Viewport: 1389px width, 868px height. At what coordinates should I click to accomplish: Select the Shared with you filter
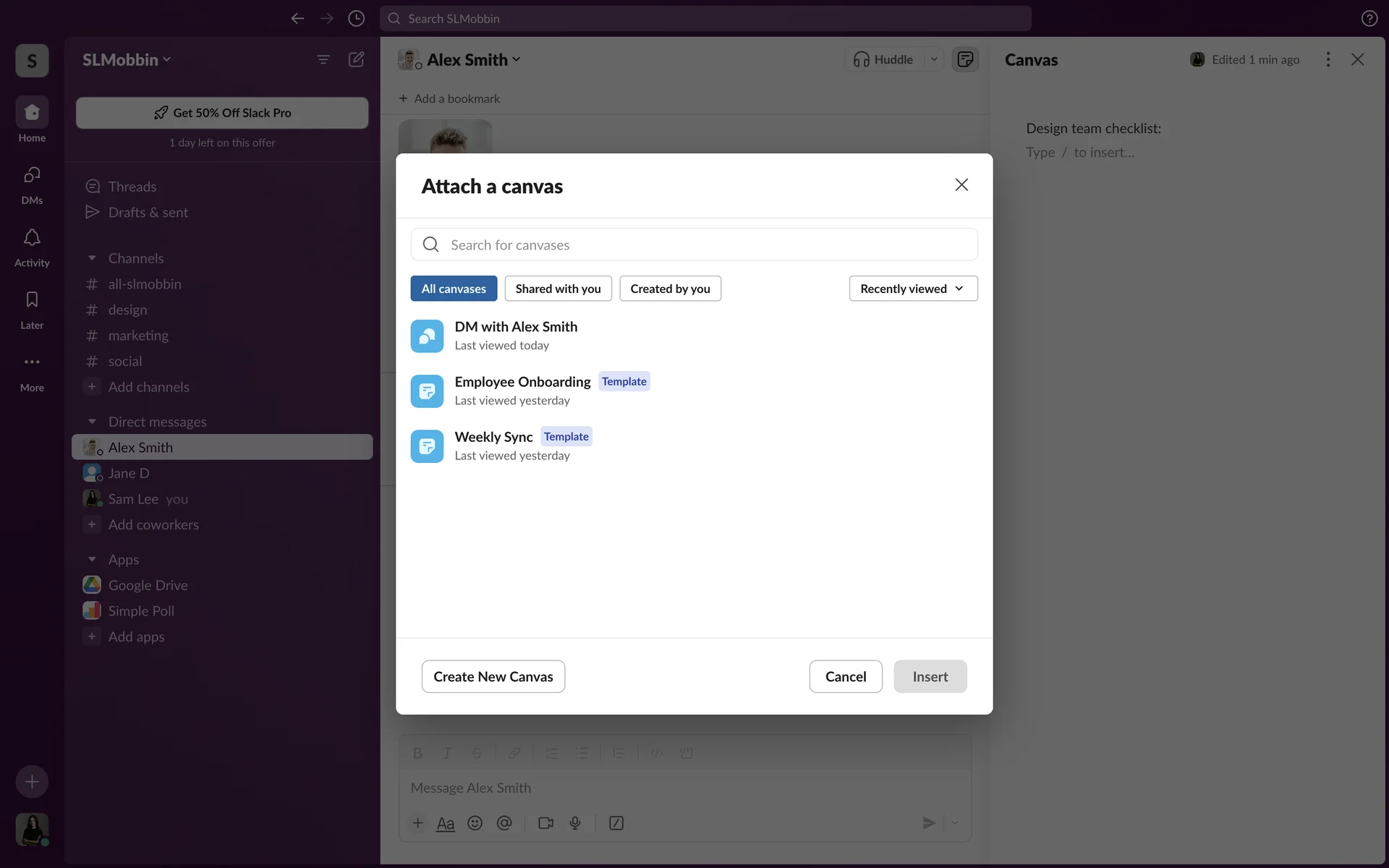pyautogui.click(x=558, y=289)
